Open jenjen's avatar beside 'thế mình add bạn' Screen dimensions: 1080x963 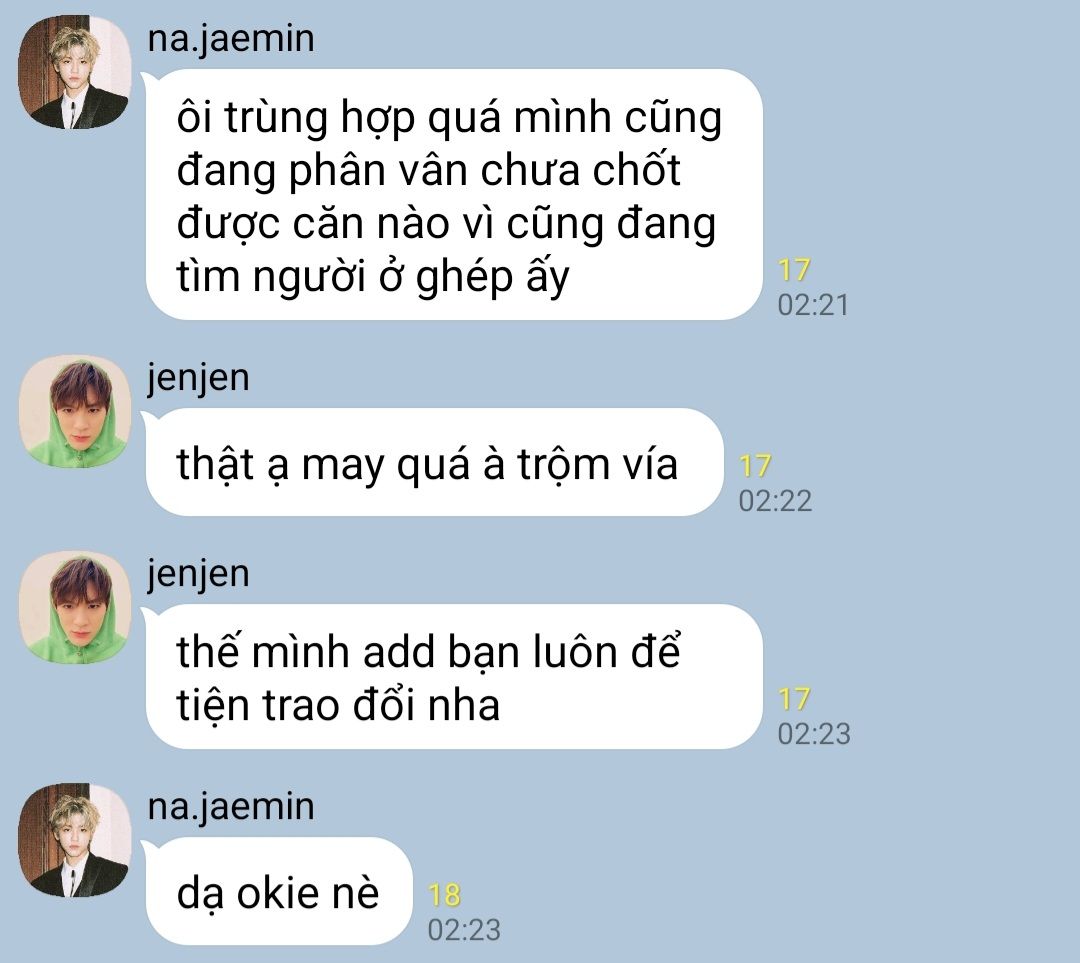point(74,608)
